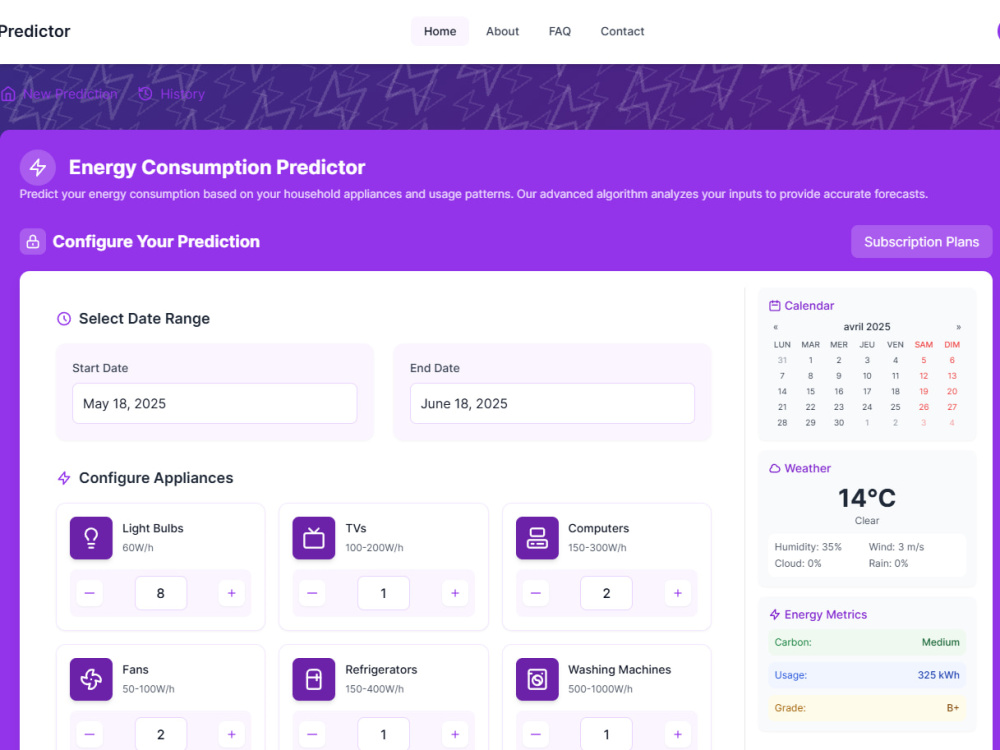Click the Predictor logo text
The image size is (1000, 750).
coord(35,31)
